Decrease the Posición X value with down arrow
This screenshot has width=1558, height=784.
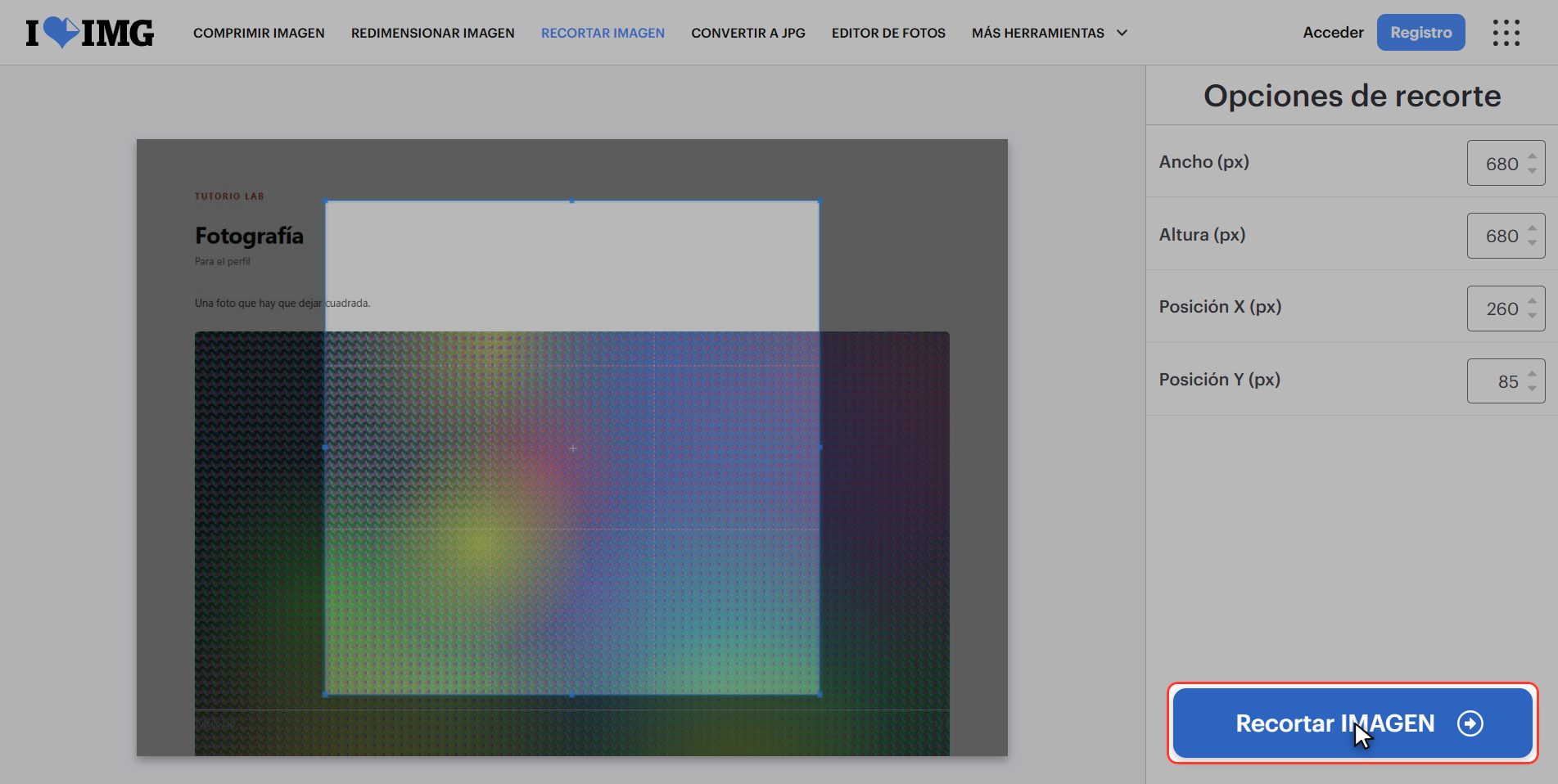1532,315
